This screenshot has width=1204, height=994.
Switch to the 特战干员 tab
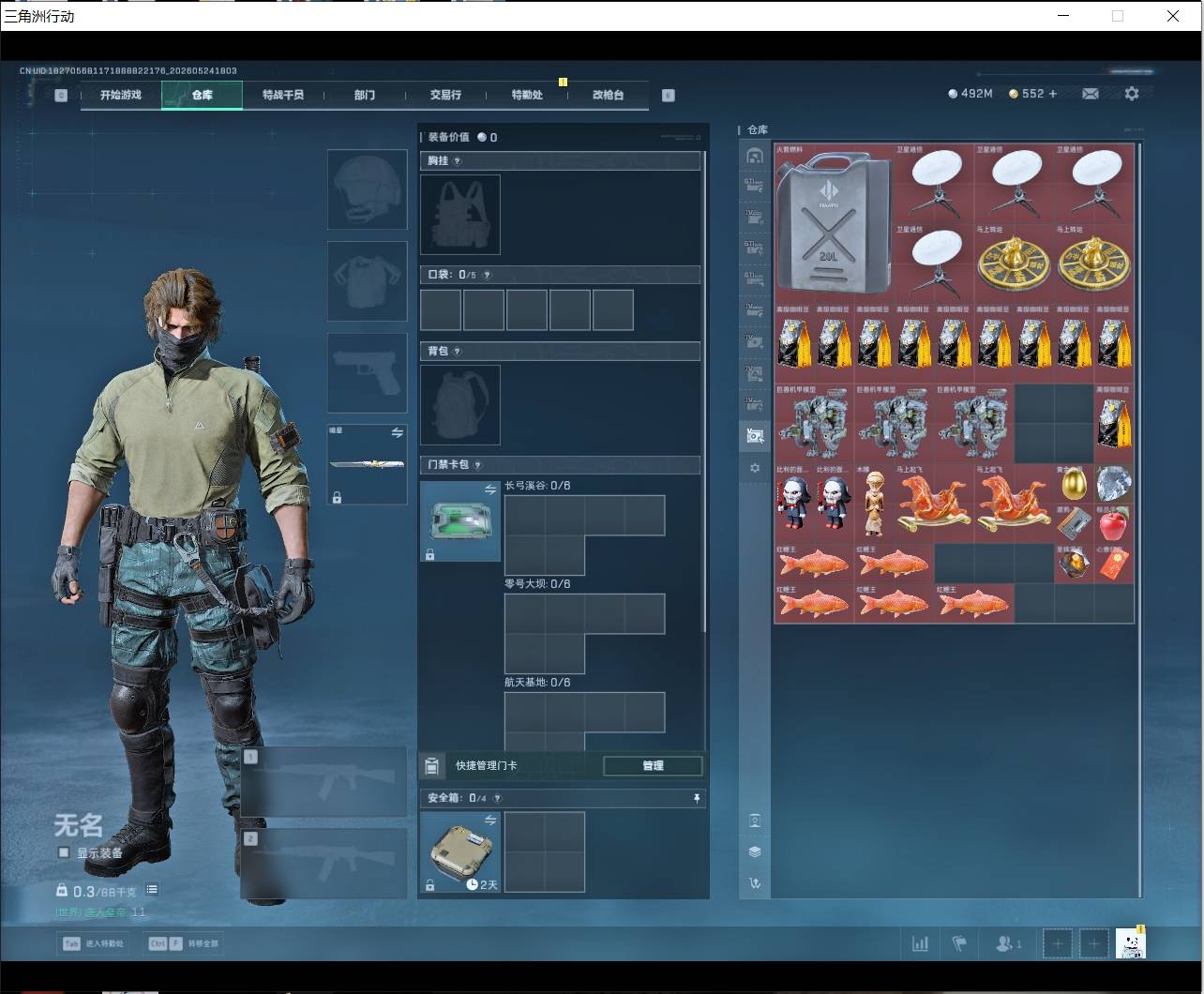pos(283,95)
